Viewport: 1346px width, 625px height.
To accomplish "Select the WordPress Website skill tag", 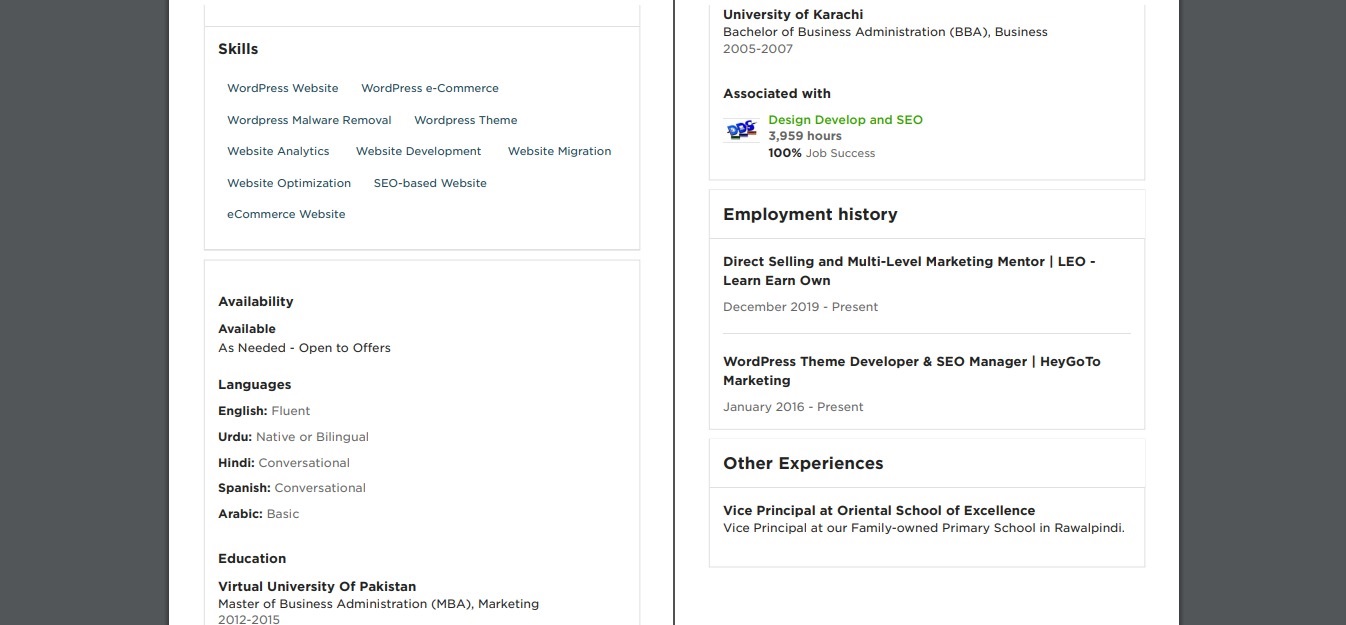I will click(283, 88).
